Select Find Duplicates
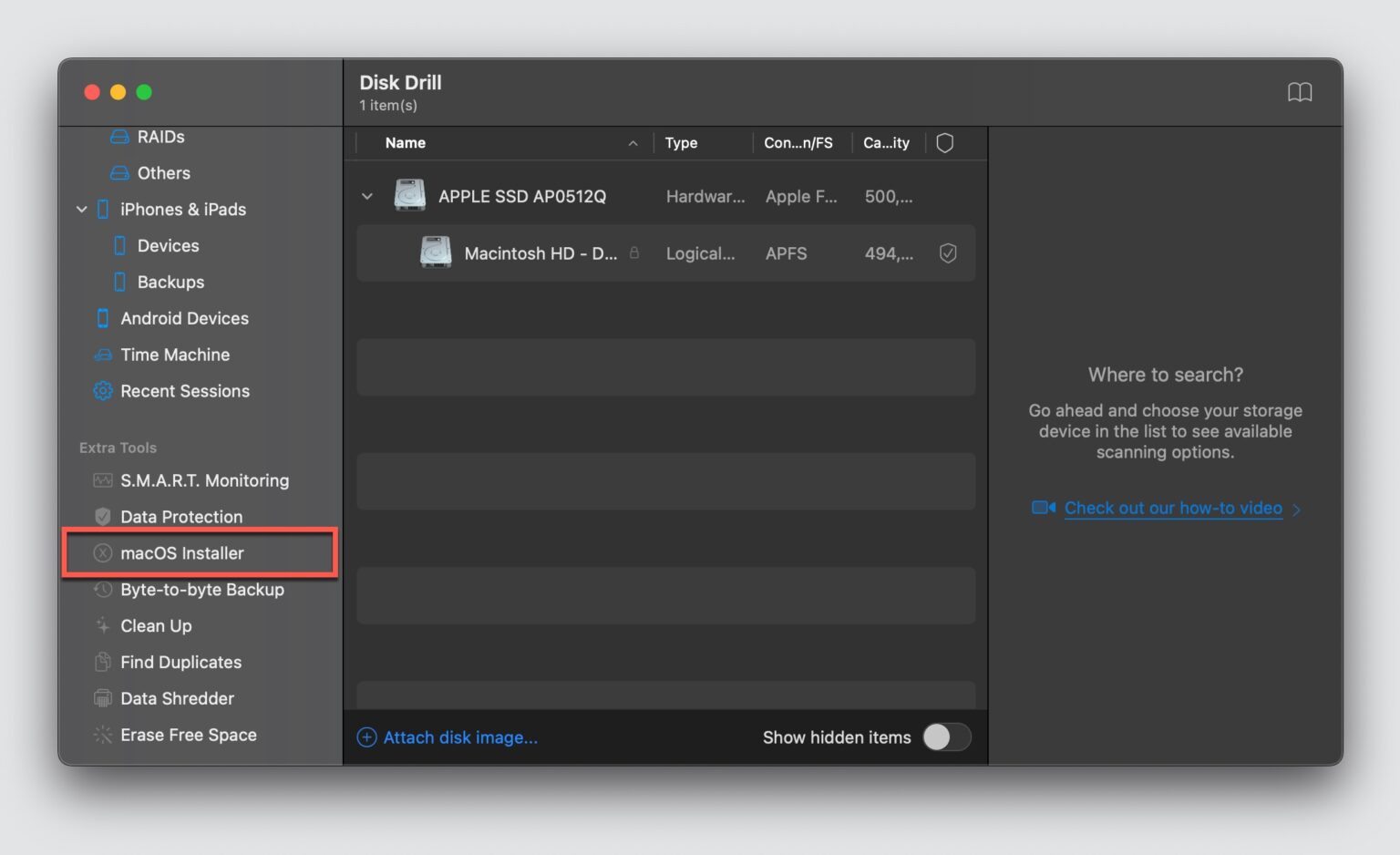 (x=180, y=662)
